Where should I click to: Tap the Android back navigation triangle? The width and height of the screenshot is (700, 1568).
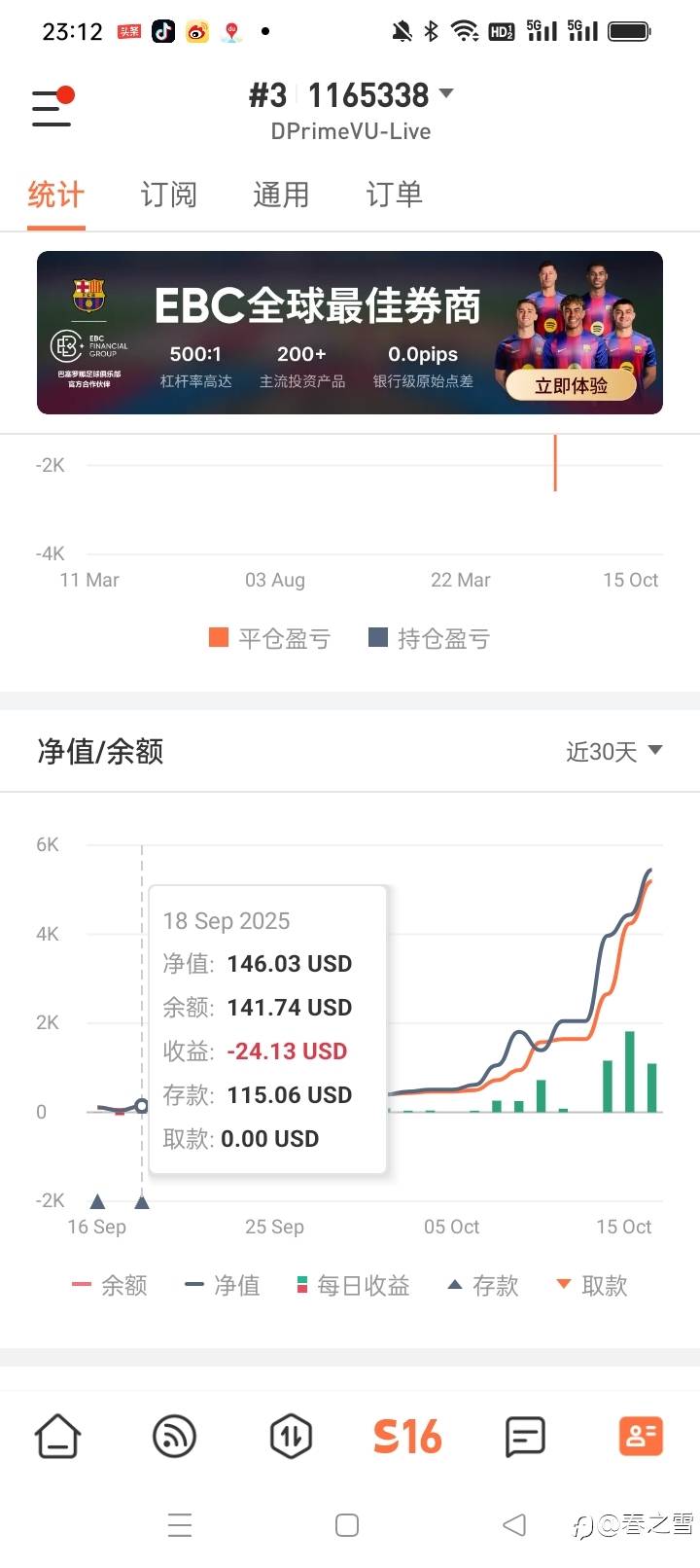point(514,1524)
